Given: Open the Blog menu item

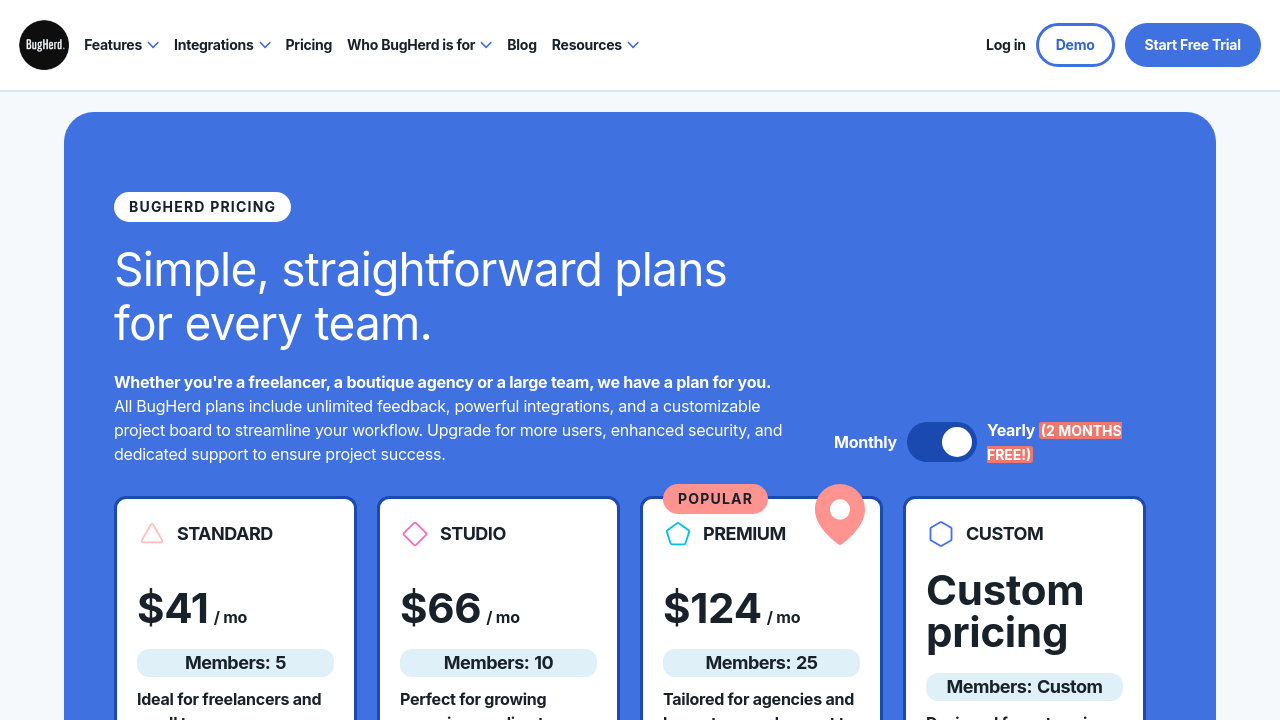Looking at the screenshot, I should pos(522,45).
